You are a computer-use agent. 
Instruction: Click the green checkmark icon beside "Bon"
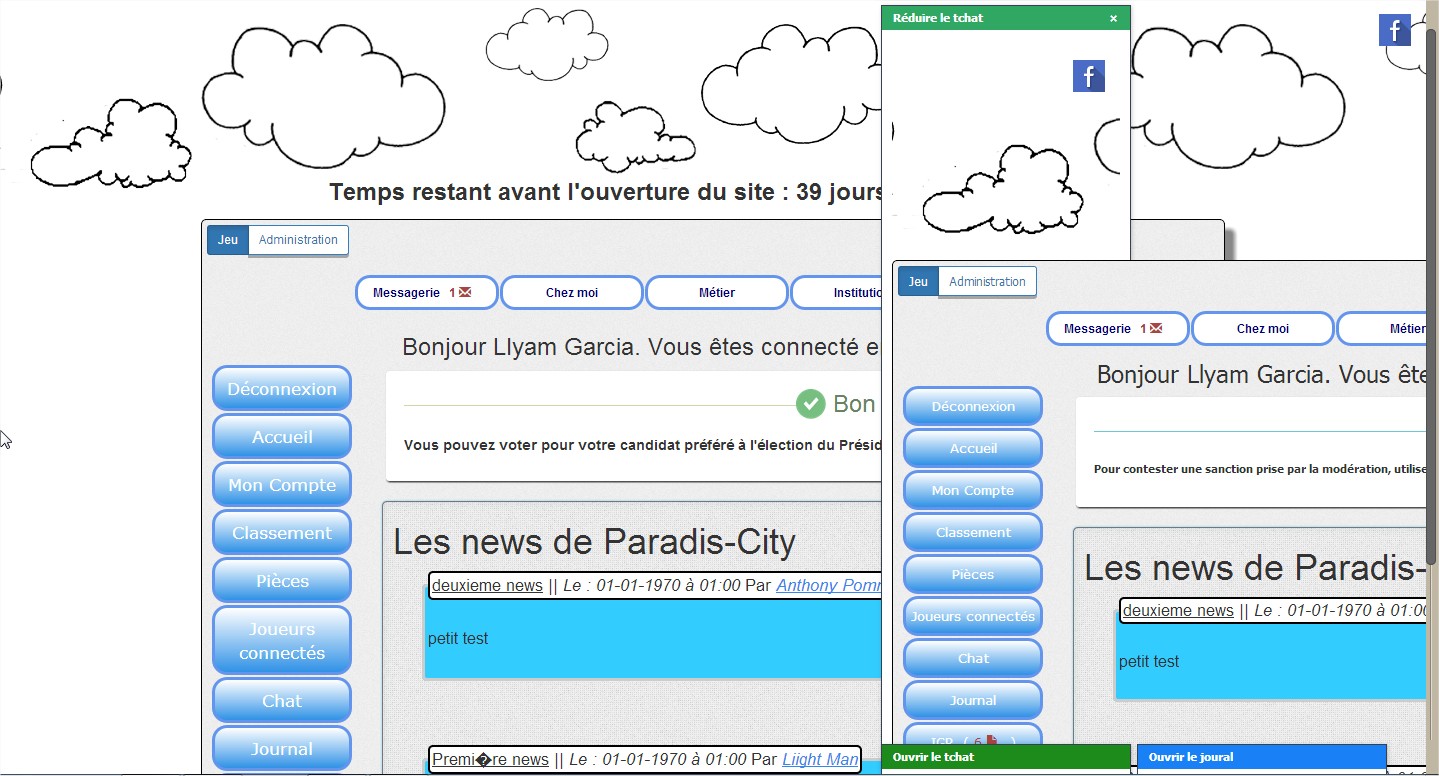810,404
